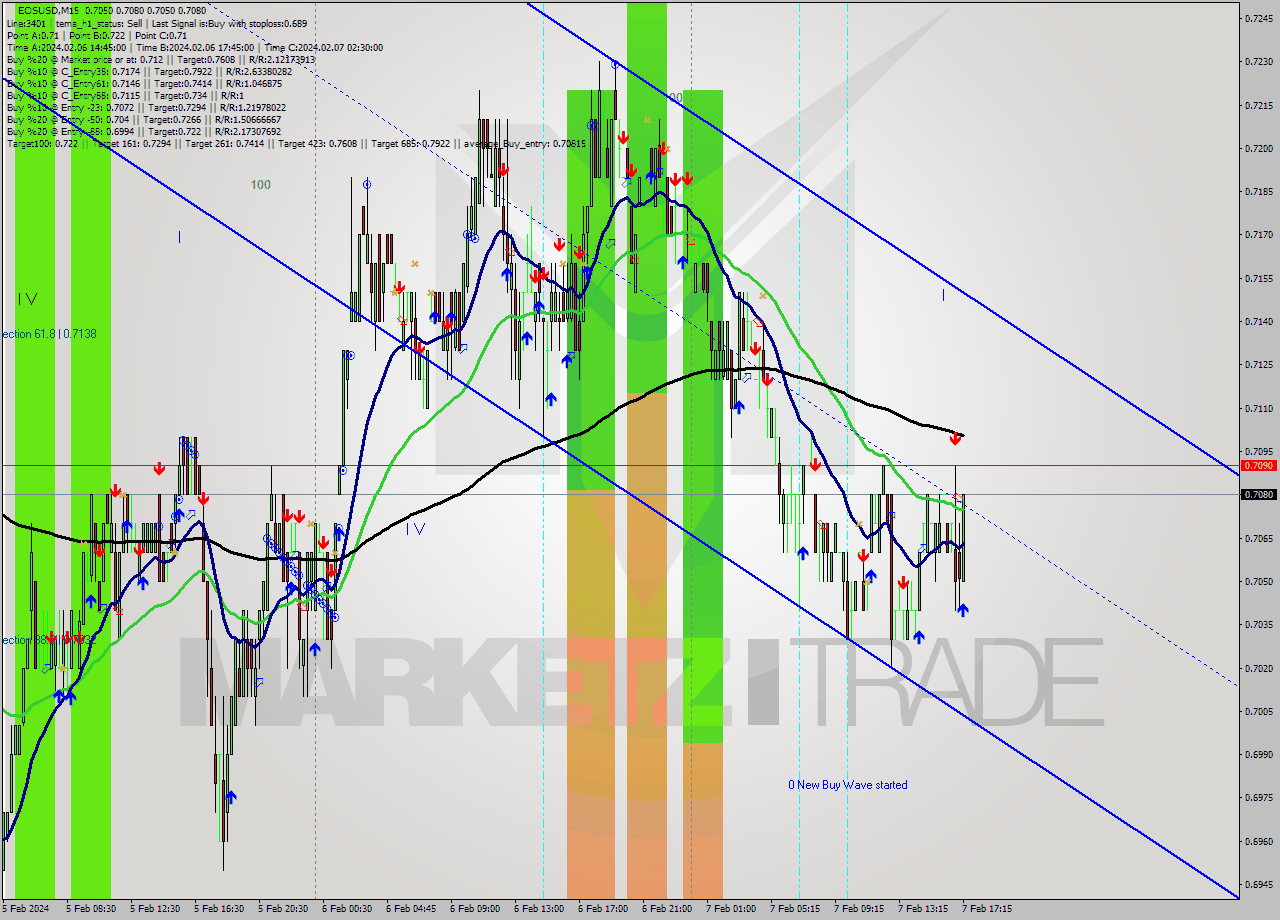
Task: Click the '7 Feb 05:15' time label
Action: point(795,909)
